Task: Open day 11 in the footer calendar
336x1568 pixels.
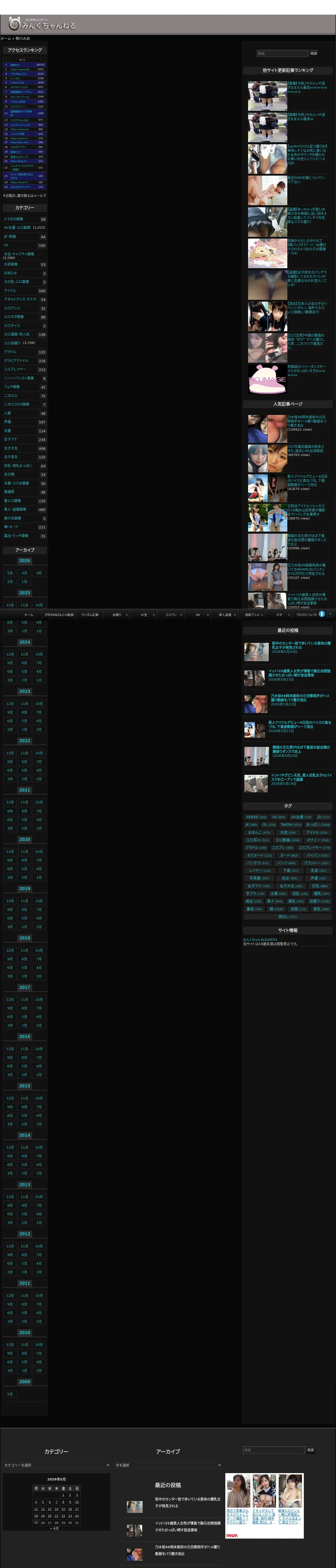Action: (36, 1509)
